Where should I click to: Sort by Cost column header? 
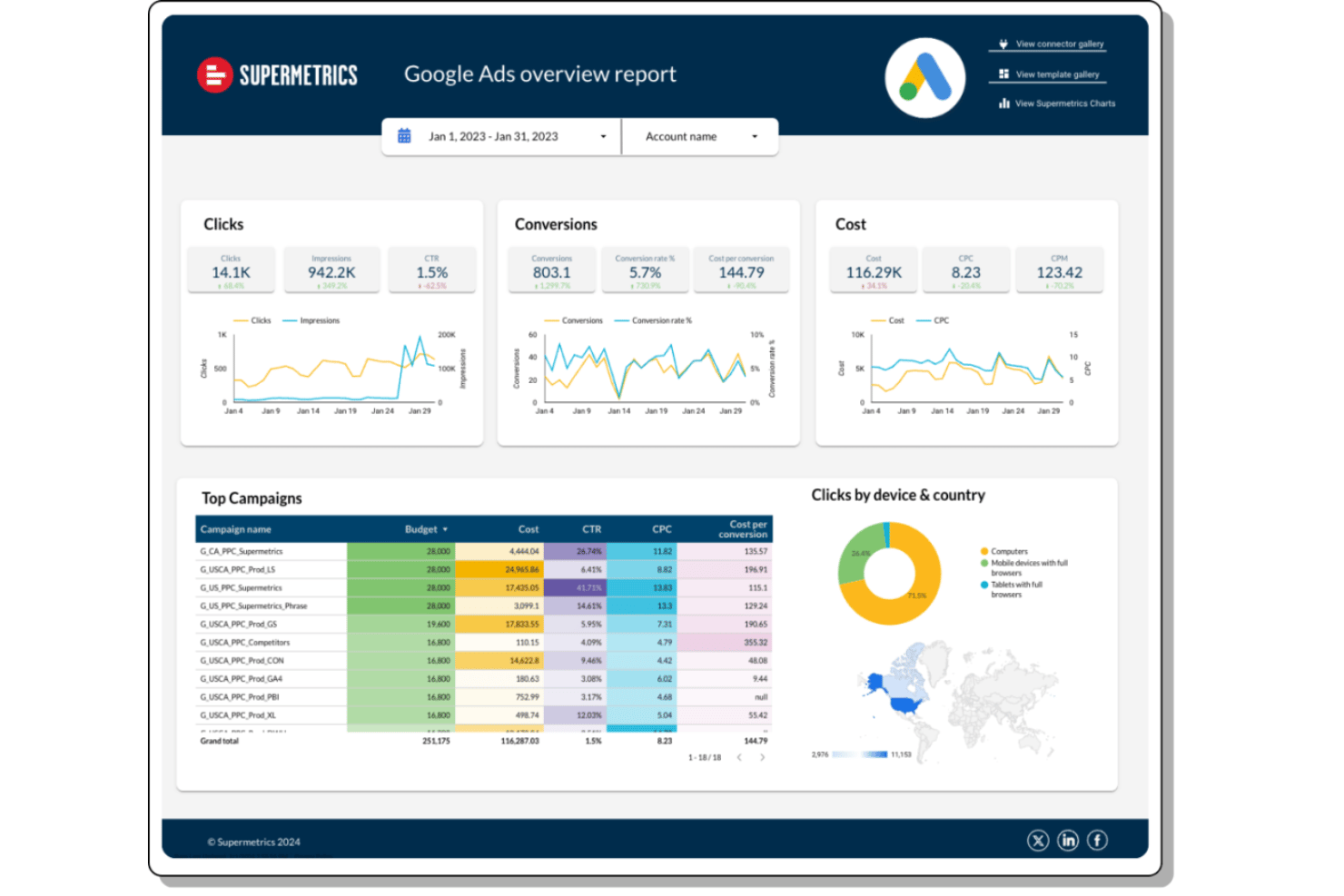[x=529, y=529]
